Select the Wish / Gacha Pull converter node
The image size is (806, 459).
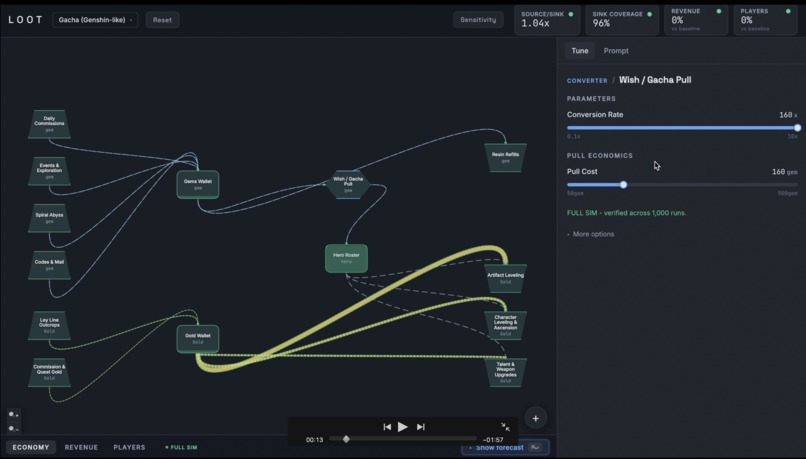[x=348, y=185]
